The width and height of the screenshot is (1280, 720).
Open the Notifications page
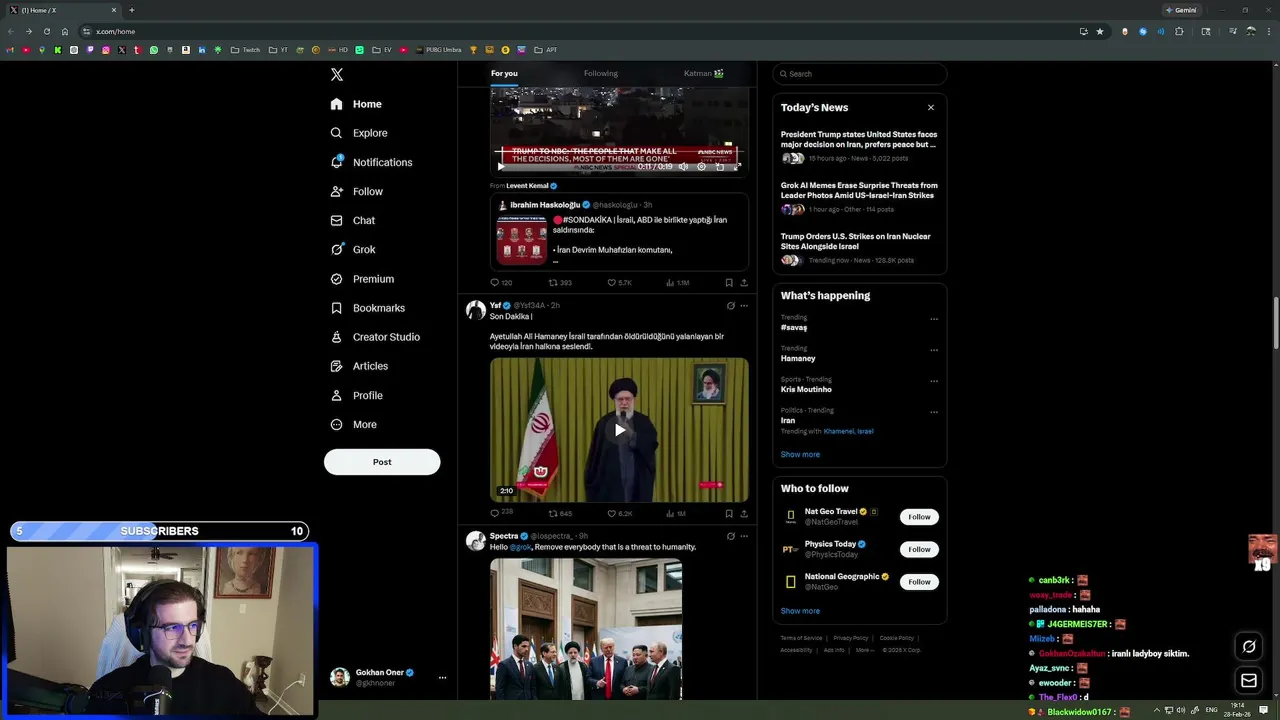click(x=371, y=162)
